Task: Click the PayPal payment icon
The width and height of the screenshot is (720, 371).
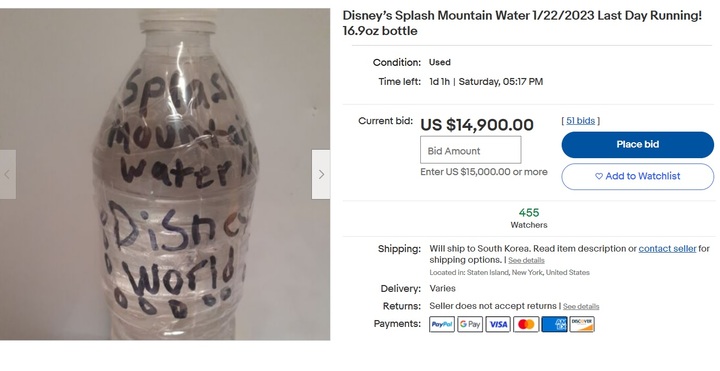Action: pos(442,324)
